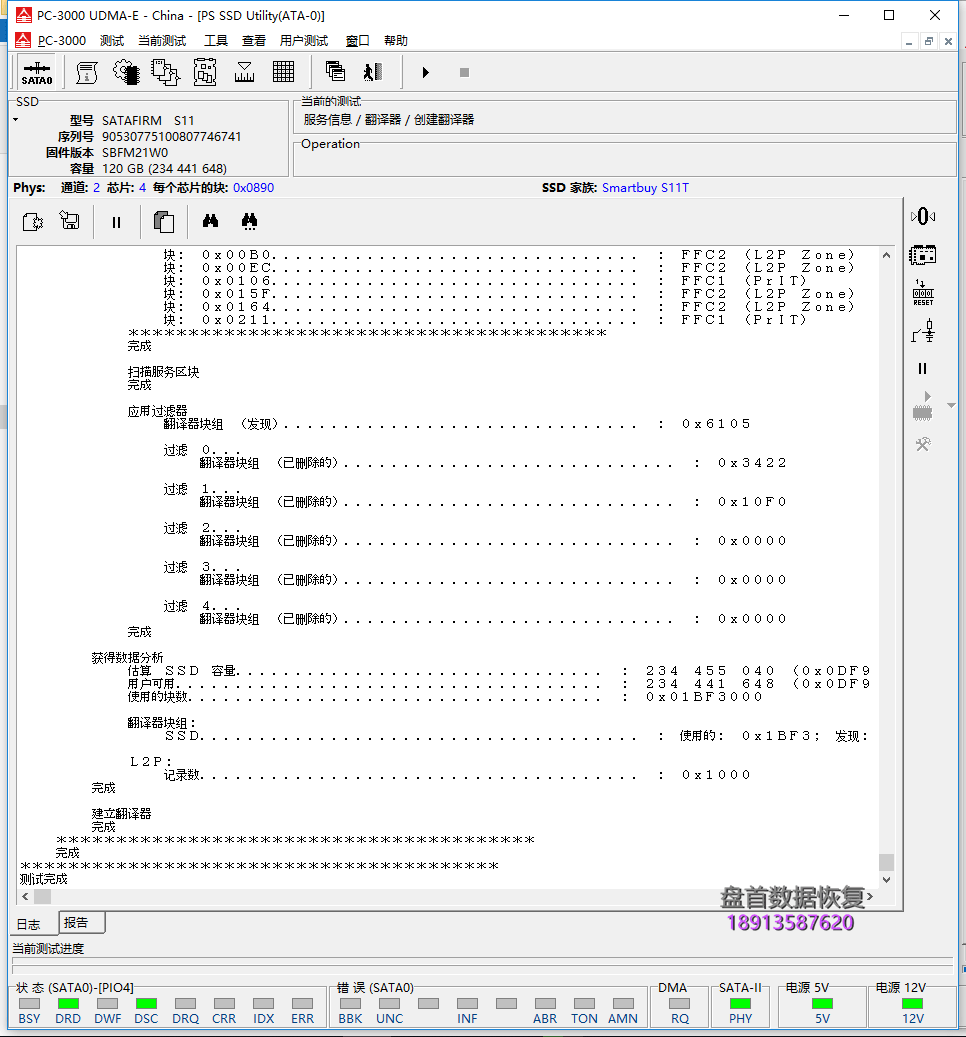Expand the sidebar chip dropdown arrow

951,405
